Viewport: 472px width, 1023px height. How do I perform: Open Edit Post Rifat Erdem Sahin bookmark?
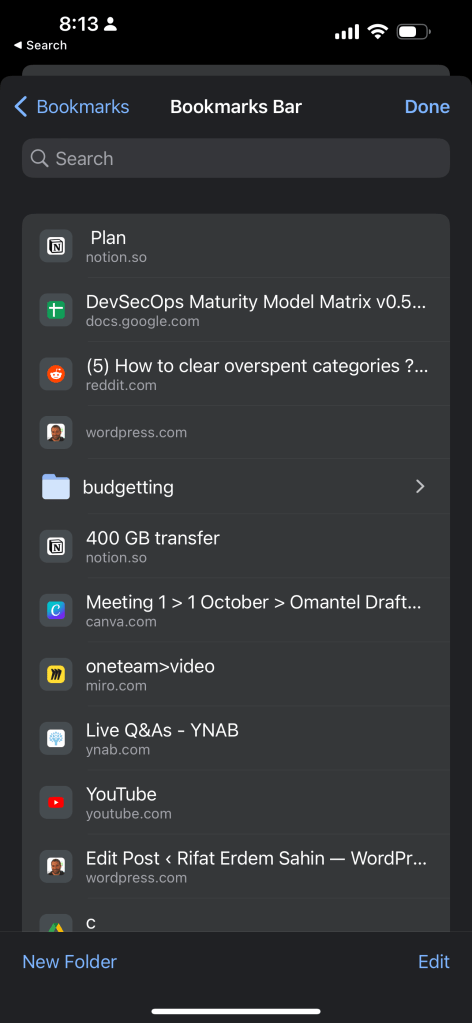[x=236, y=866]
